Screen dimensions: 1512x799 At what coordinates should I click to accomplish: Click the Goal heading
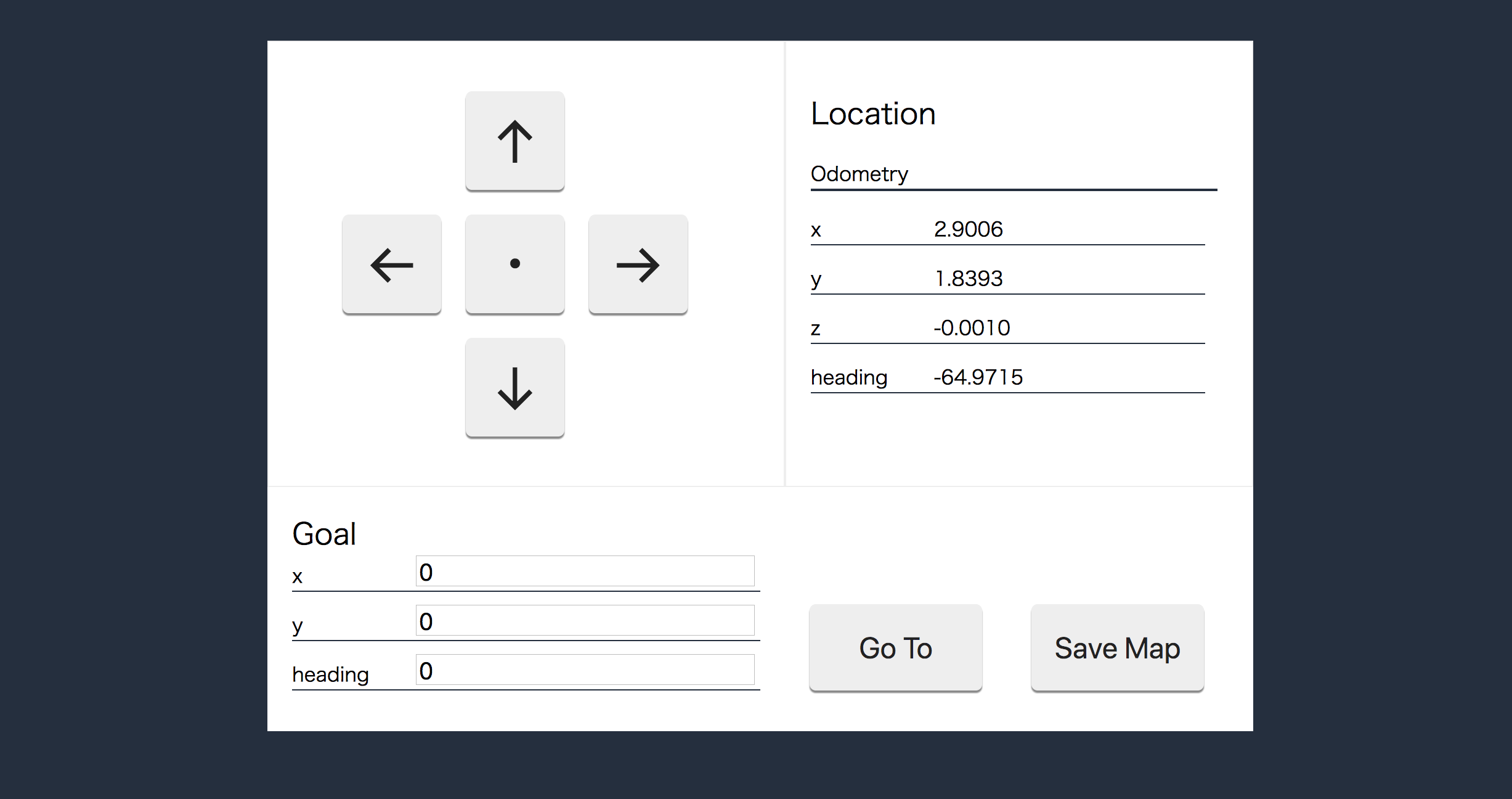coord(324,534)
